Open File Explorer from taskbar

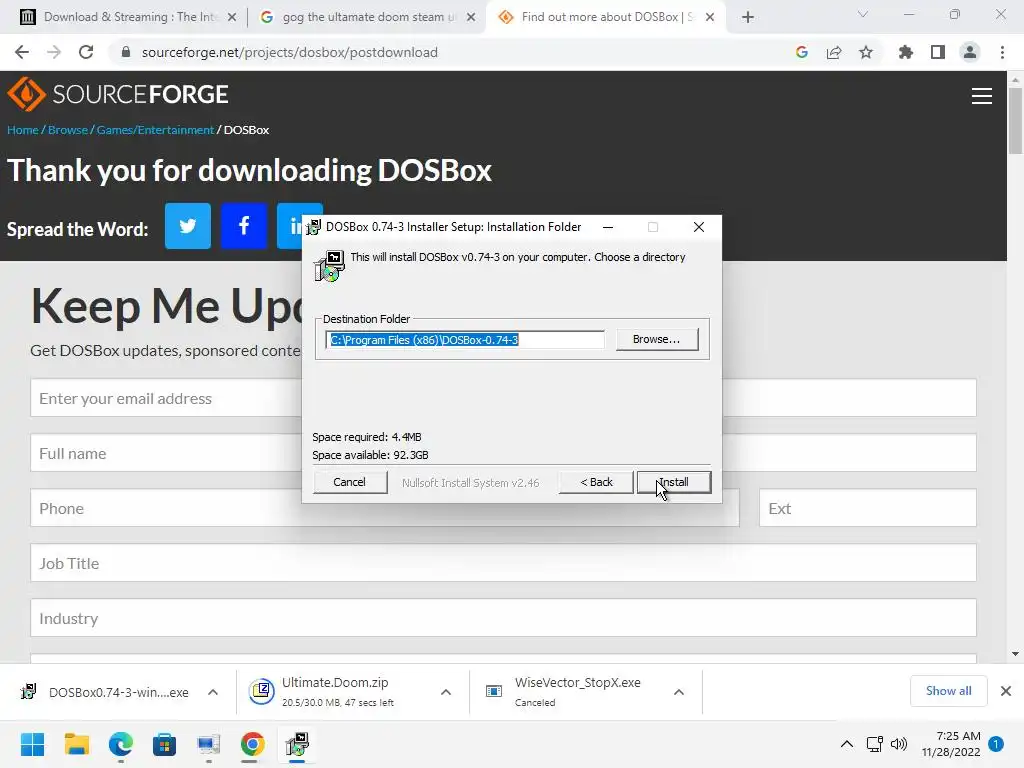(76, 744)
